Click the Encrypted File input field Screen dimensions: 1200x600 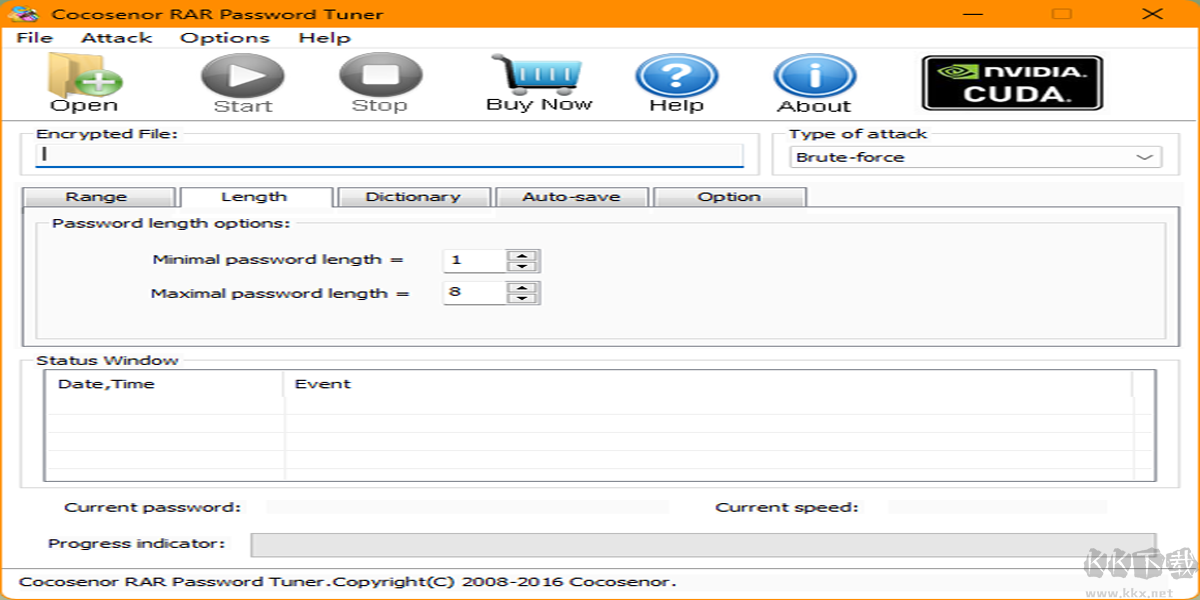390,155
